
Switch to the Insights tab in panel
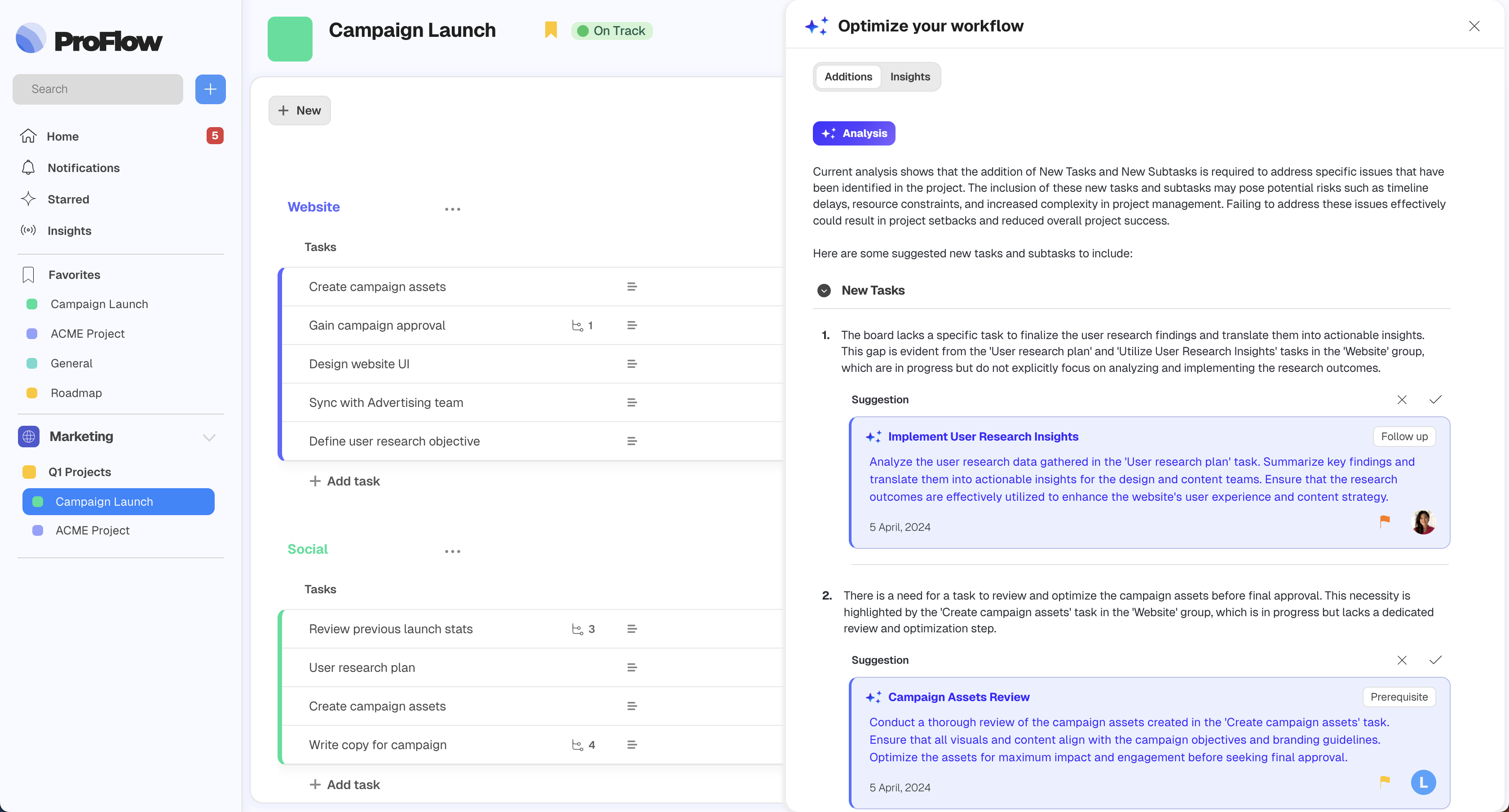(x=910, y=77)
